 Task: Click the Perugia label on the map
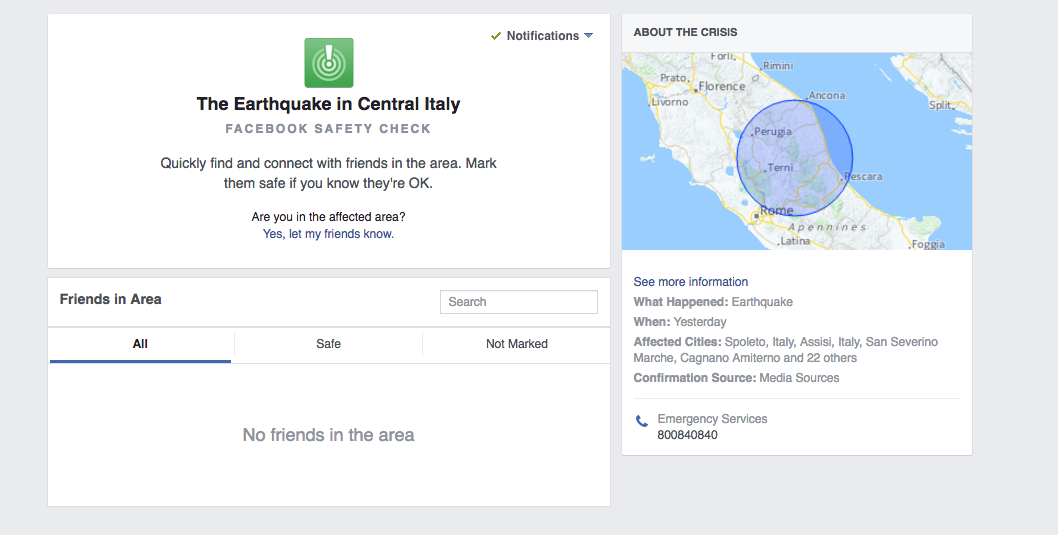tap(773, 132)
